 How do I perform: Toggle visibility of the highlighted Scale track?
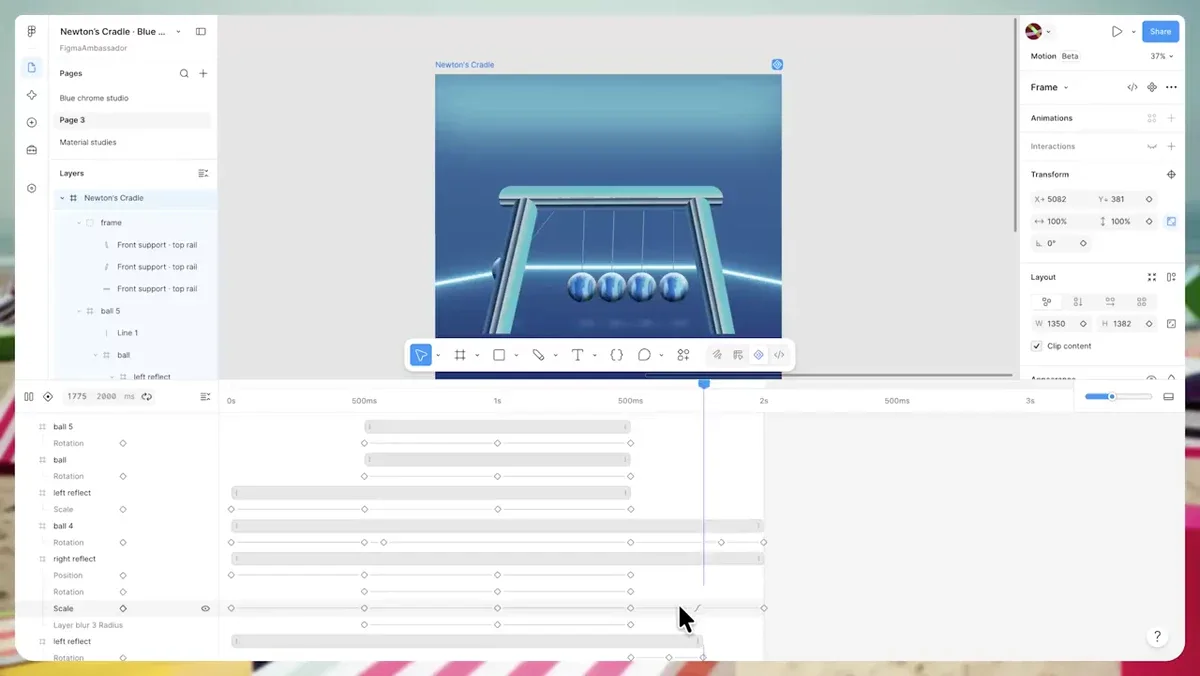coord(205,608)
